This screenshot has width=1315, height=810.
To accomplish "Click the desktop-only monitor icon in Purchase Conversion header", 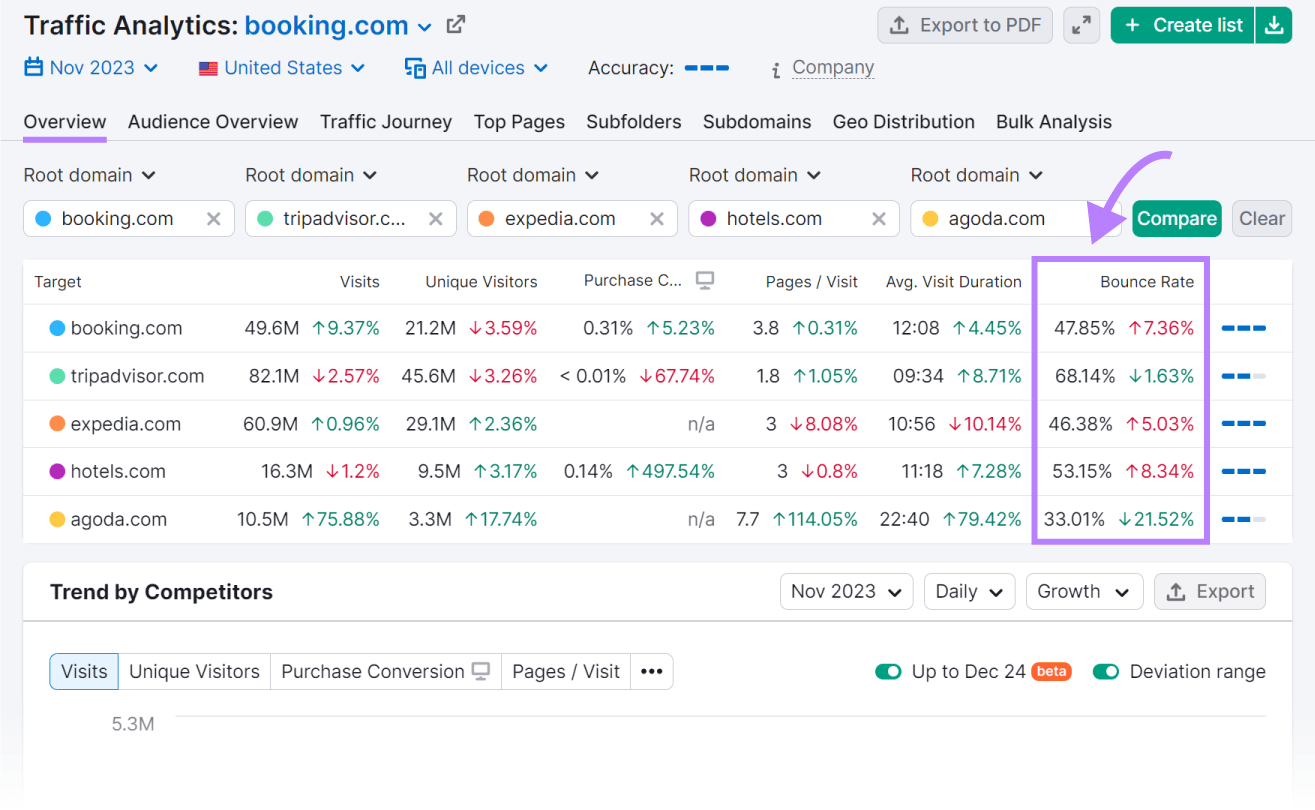I will [x=707, y=281].
